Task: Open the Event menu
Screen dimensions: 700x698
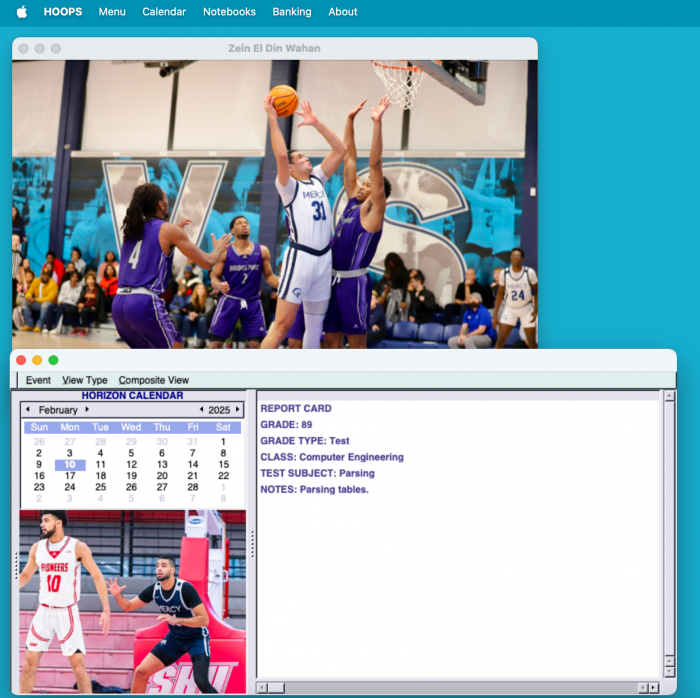Action: [x=38, y=380]
